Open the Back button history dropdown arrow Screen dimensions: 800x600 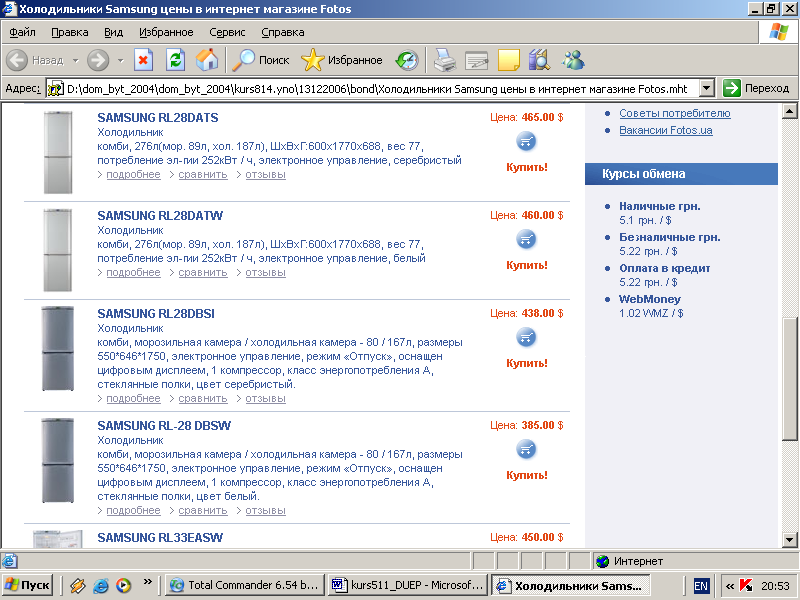[x=76, y=60]
